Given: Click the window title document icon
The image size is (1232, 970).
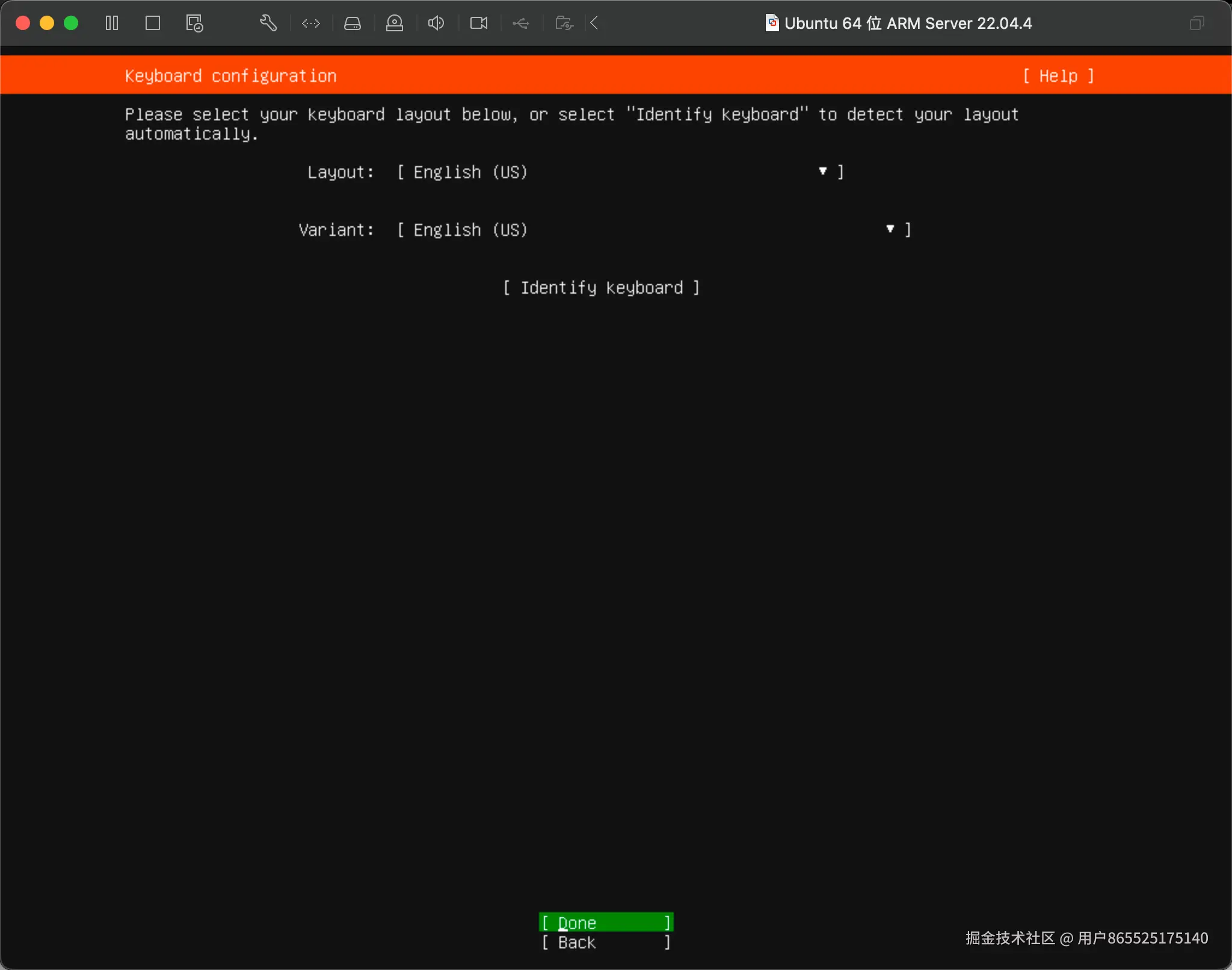Looking at the screenshot, I should [x=772, y=23].
